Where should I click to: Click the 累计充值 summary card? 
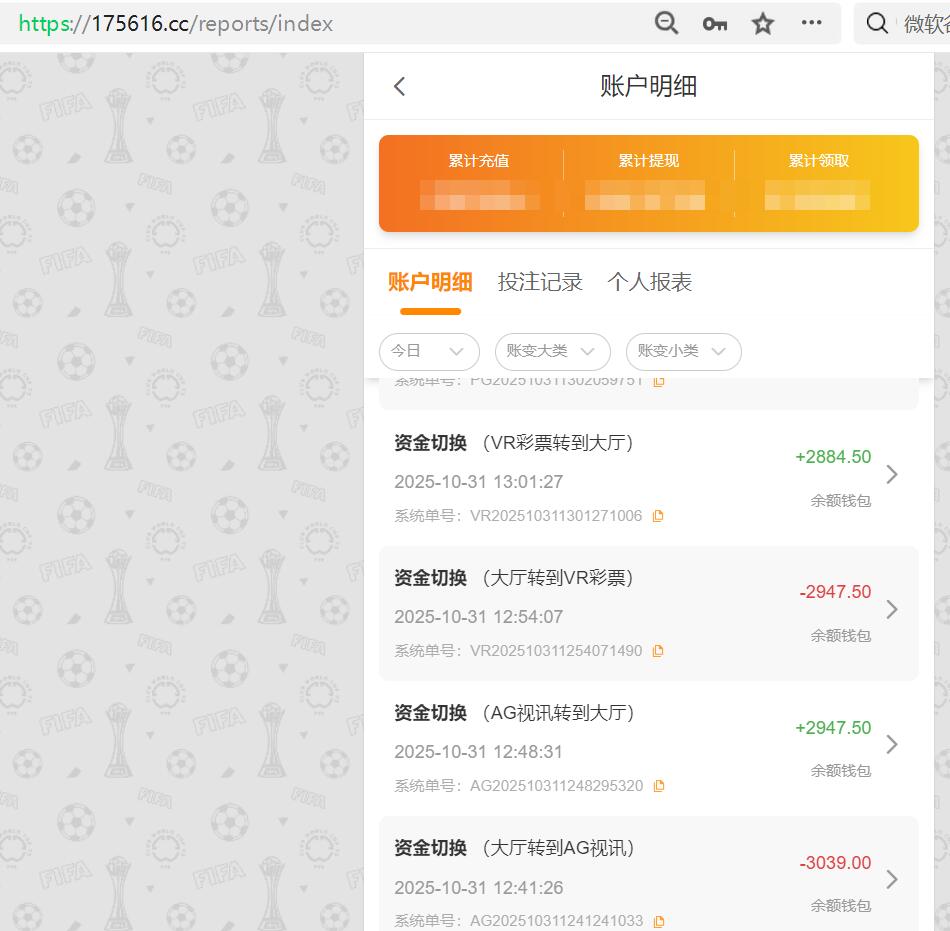point(479,183)
